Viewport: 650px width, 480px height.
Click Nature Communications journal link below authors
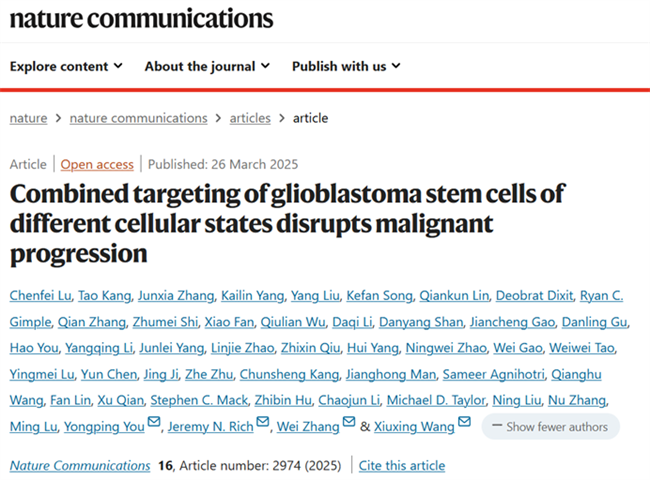click(80, 465)
